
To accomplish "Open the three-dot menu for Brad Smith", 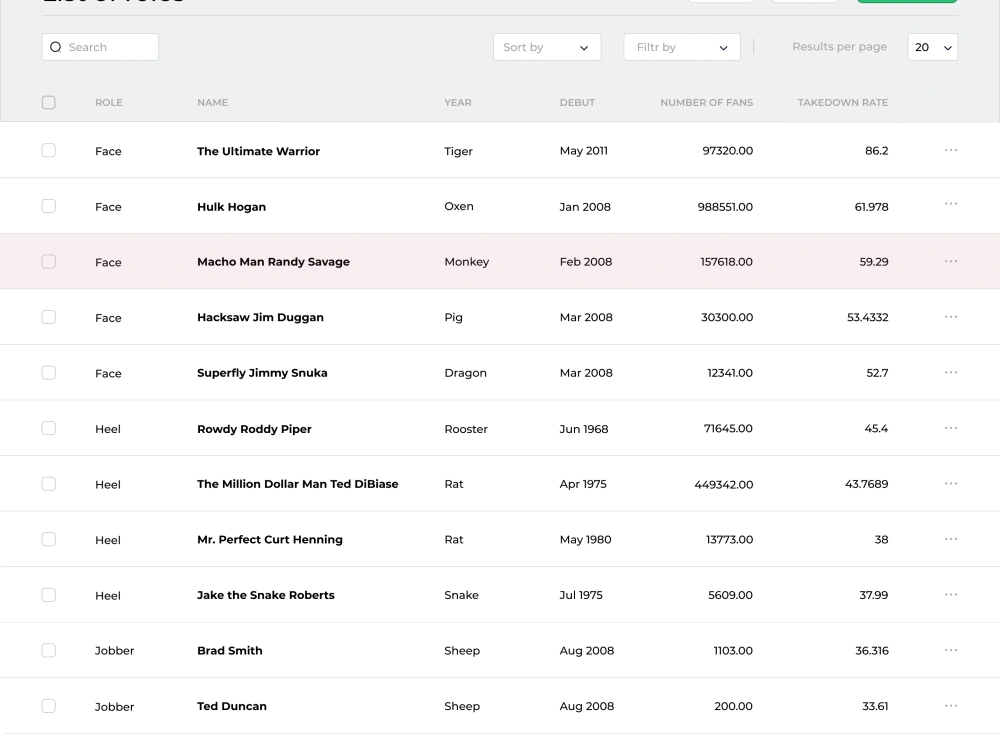I will tap(950, 650).
